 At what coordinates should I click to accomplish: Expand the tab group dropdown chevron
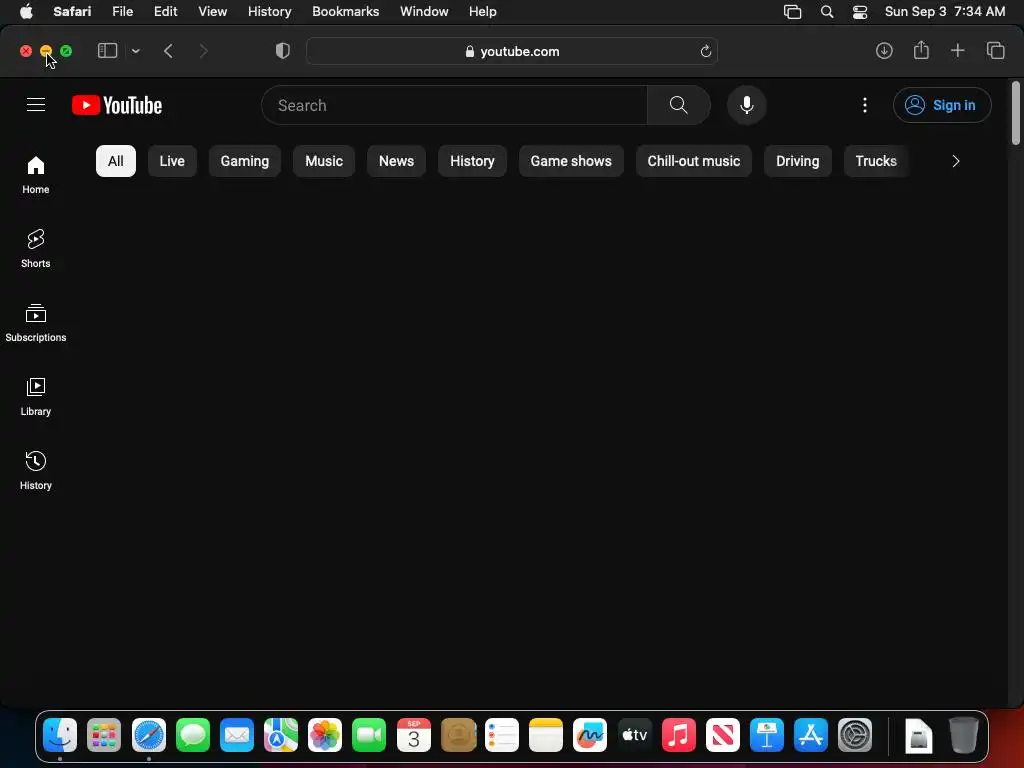coord(135,51)
